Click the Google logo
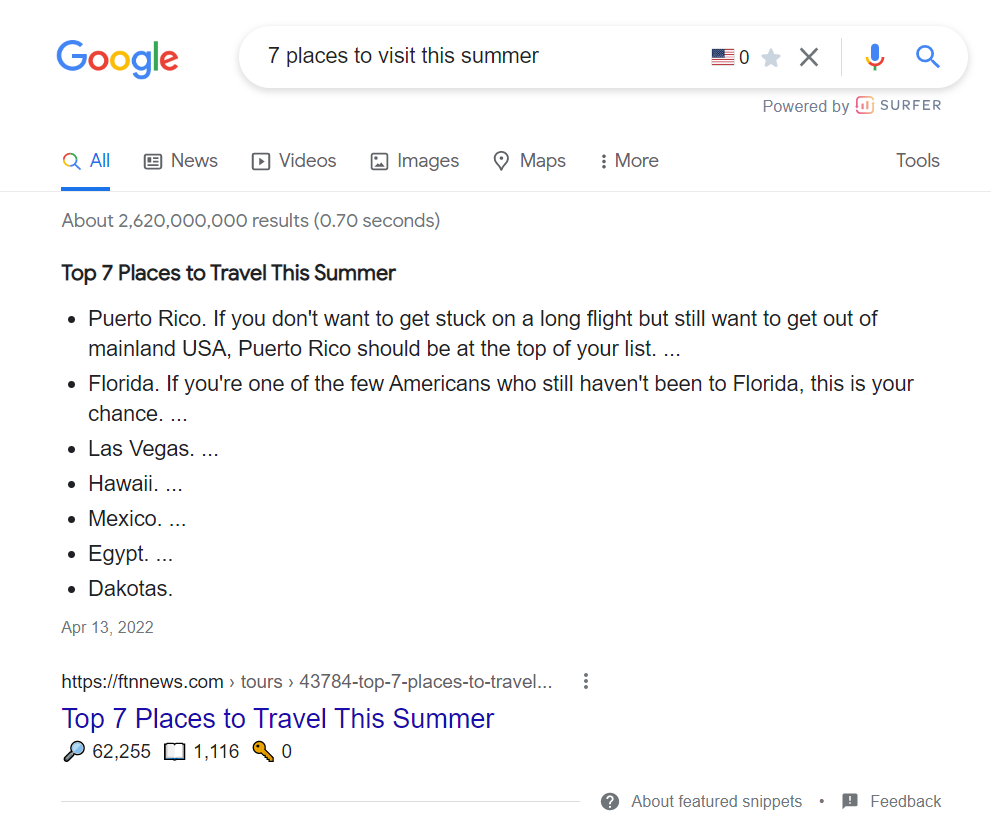991x832 pixels. coord(117,58)
